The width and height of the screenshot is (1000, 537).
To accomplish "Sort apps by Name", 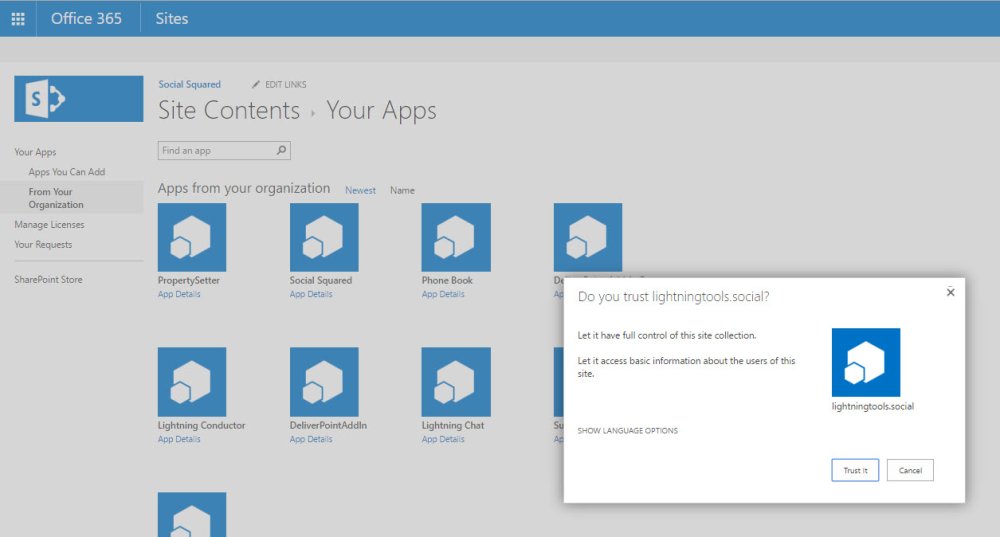I will coord(402,190).
